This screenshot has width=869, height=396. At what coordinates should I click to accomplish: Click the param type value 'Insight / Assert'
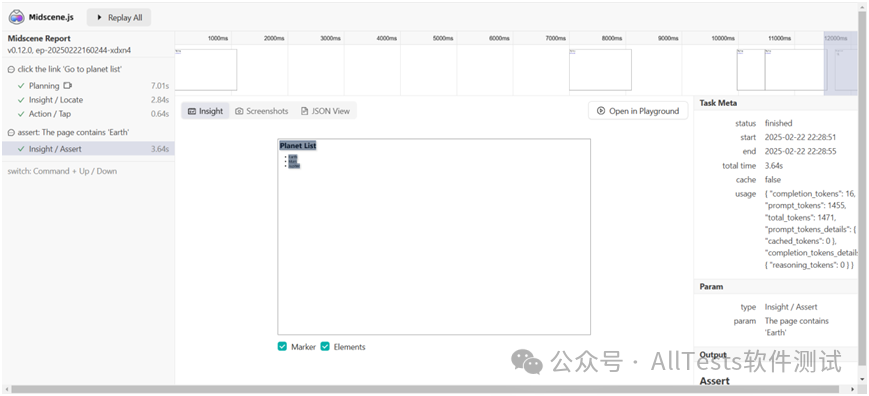click(x=791, y=307)
